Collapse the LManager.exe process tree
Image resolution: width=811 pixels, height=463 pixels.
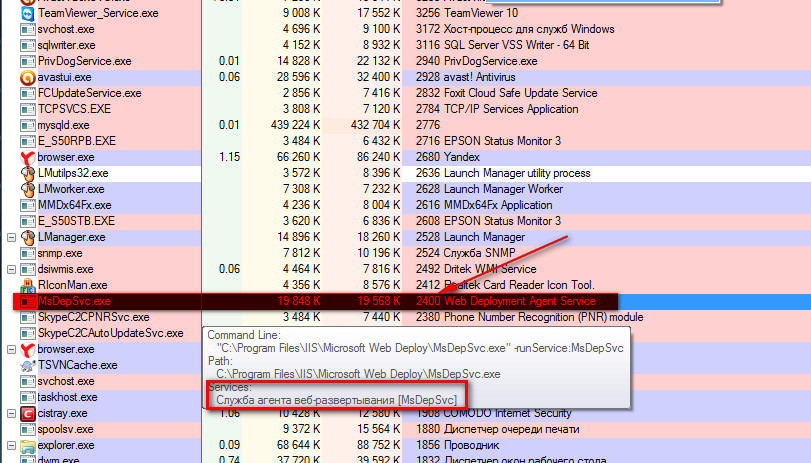point(11,237)
